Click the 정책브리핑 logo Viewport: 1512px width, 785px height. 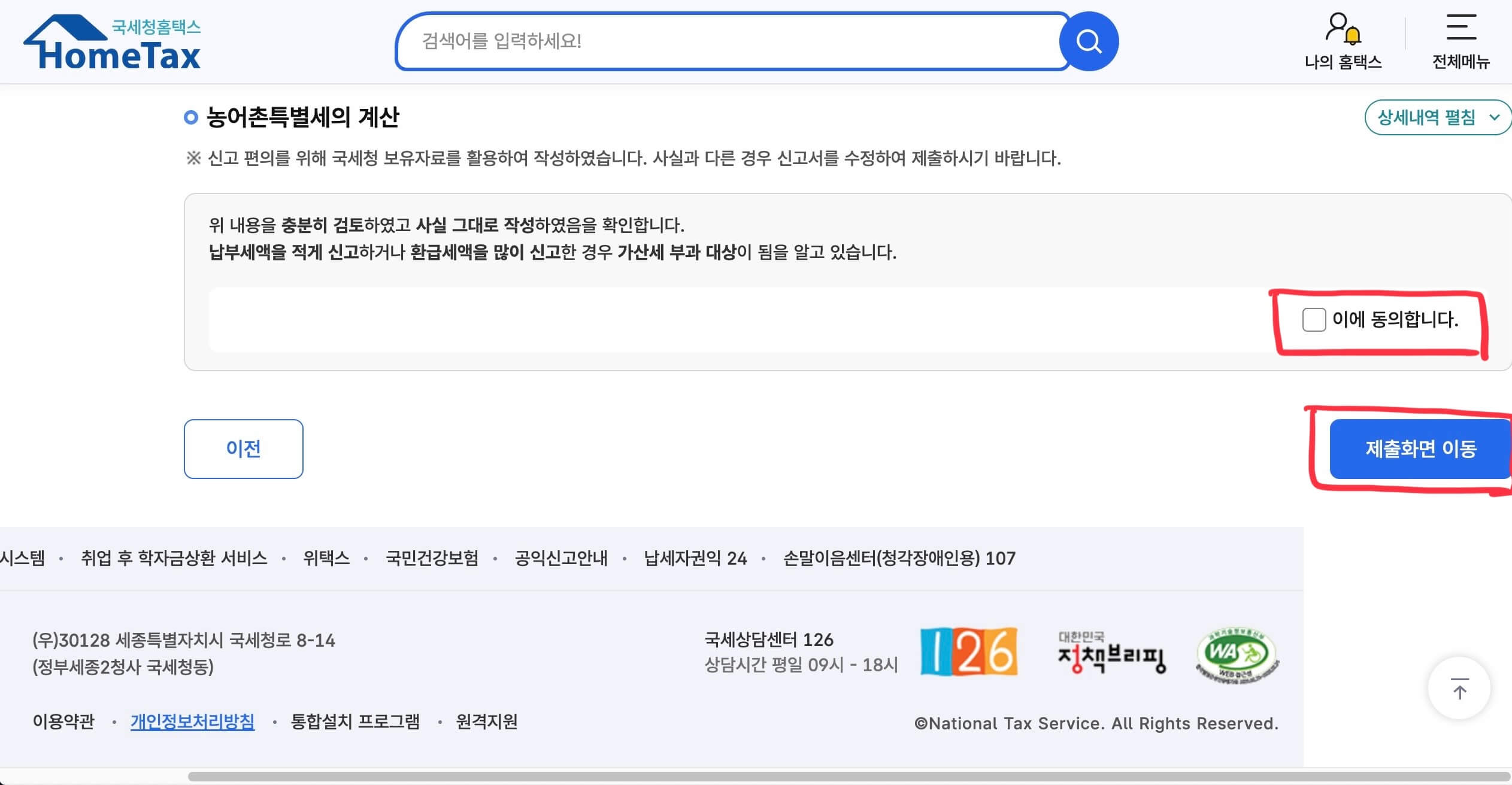click(x=1111, y=653)
